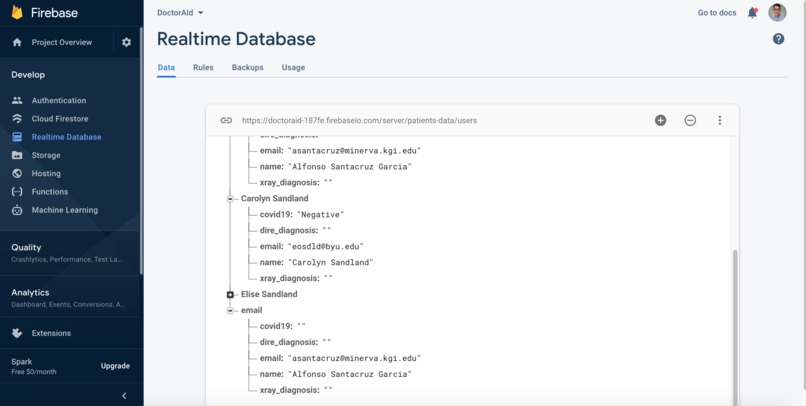Collapse all with minus circle icon
Image resolution: width=806 pixels, height=406 pixels.
(x=690, y=120)
